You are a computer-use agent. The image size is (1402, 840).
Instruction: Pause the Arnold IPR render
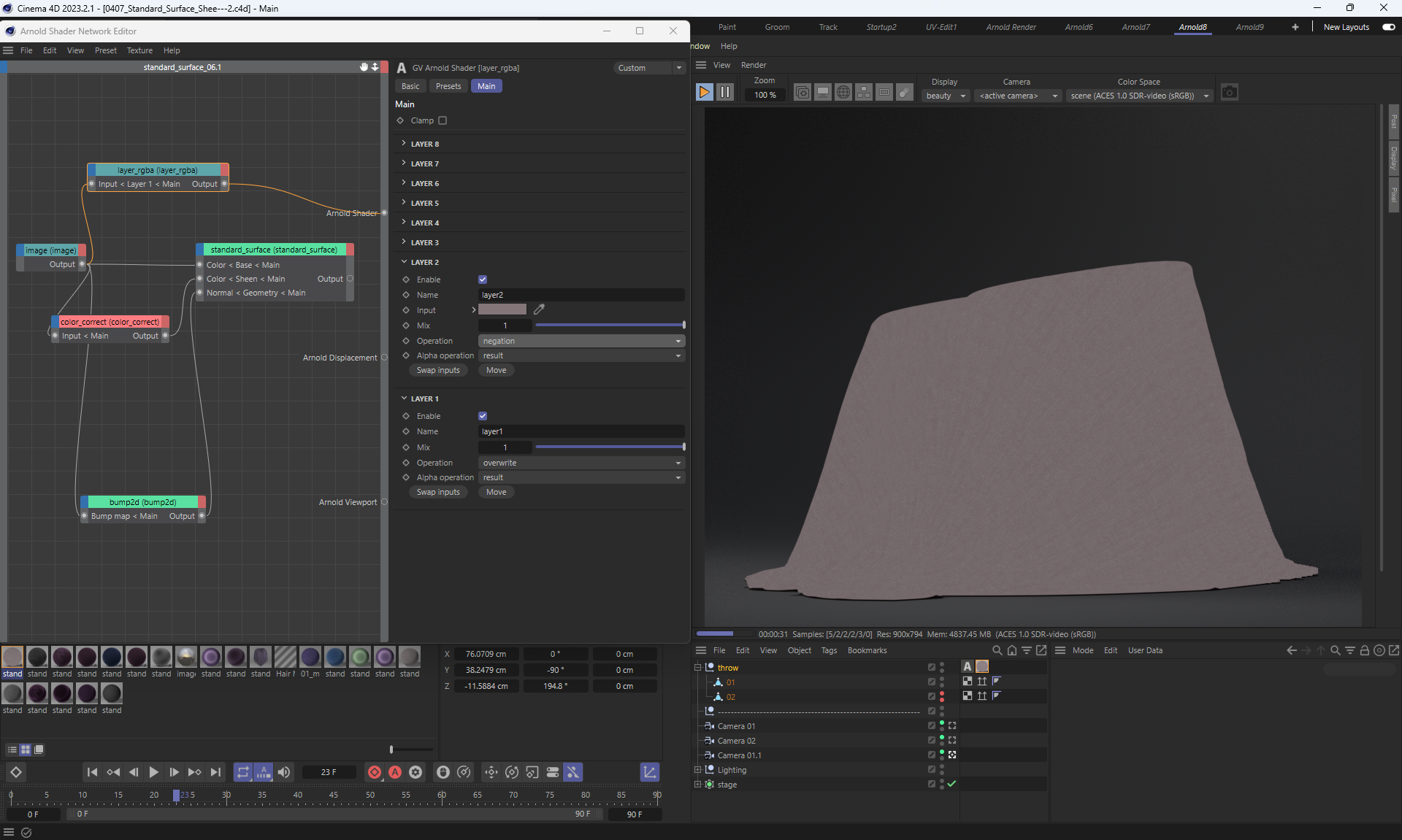click(725, 92)
